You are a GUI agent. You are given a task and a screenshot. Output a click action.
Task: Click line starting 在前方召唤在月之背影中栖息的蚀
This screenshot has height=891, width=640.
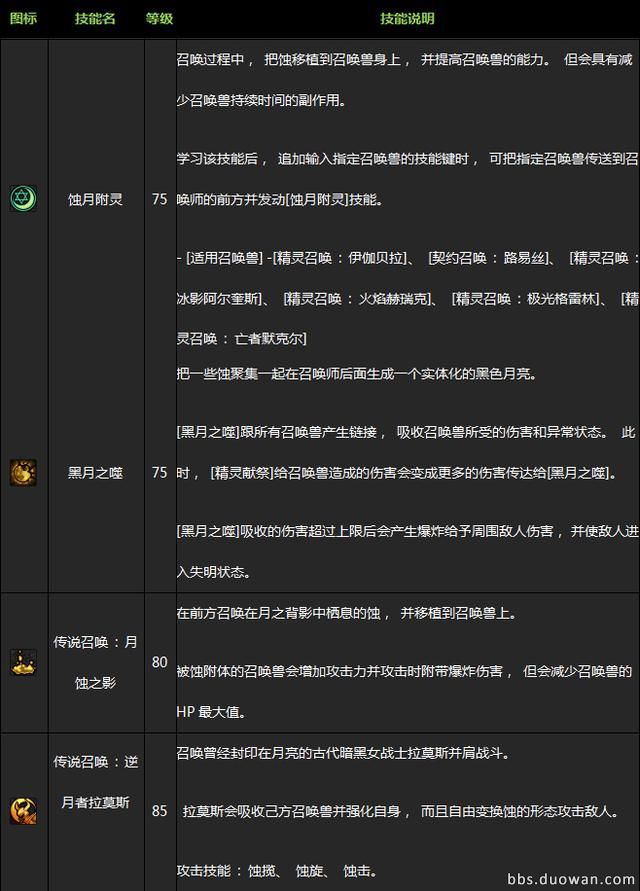347,613
